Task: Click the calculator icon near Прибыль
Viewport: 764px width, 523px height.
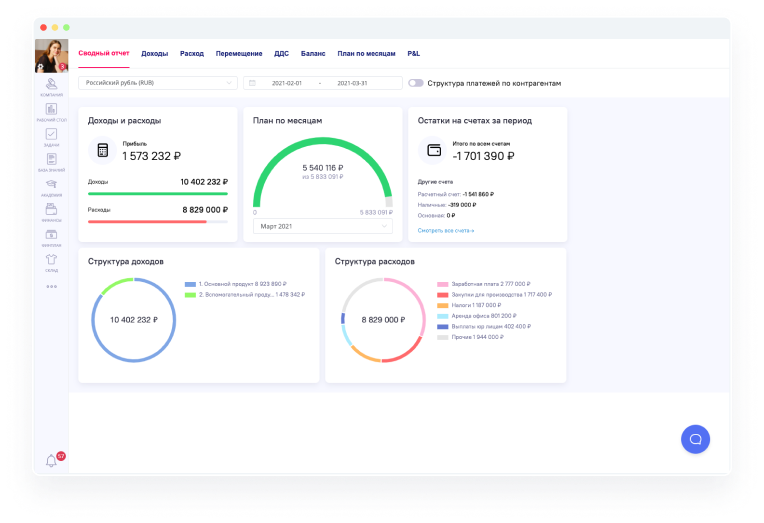Action: (x=102, y=150)
